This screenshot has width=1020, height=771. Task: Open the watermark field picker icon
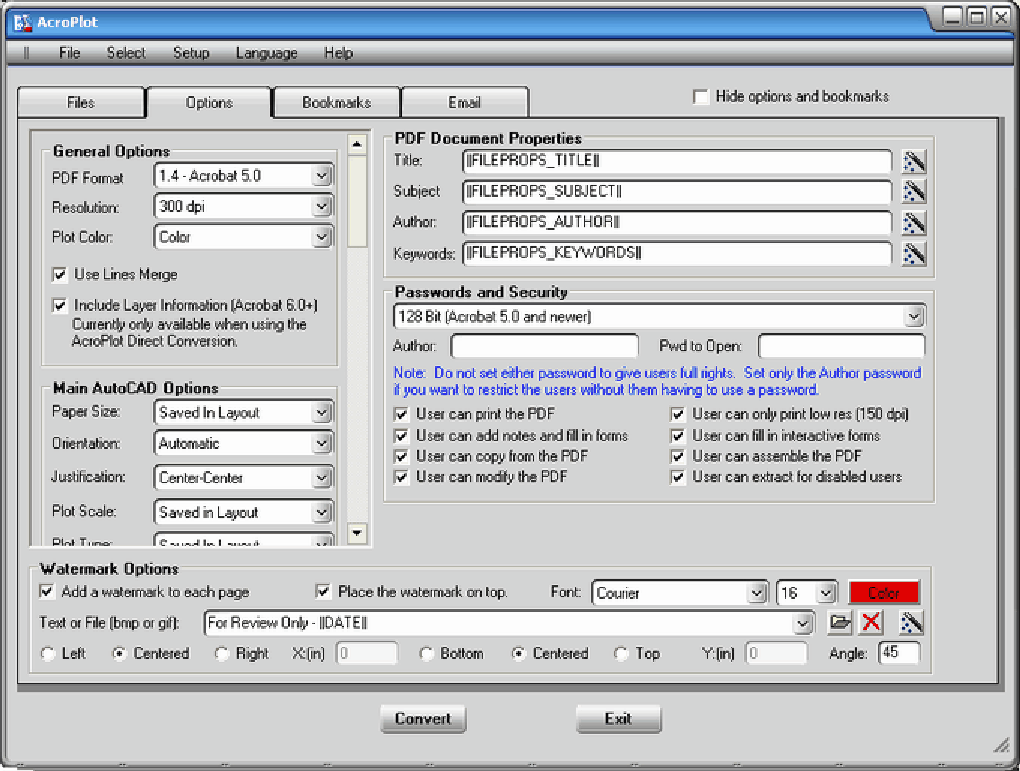[911, 623]
